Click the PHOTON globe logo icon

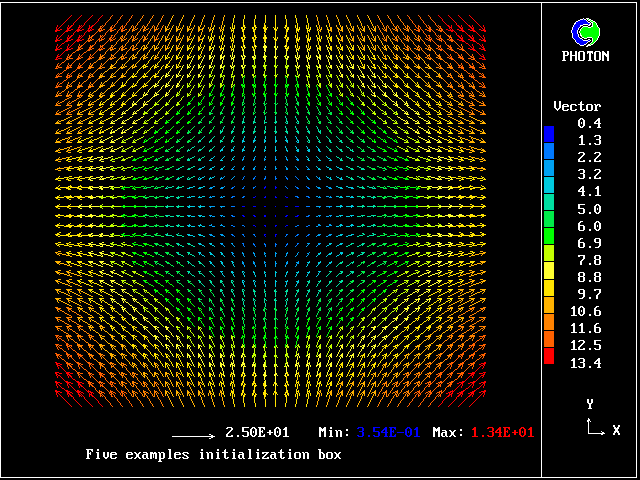click(x=585, y=32)
